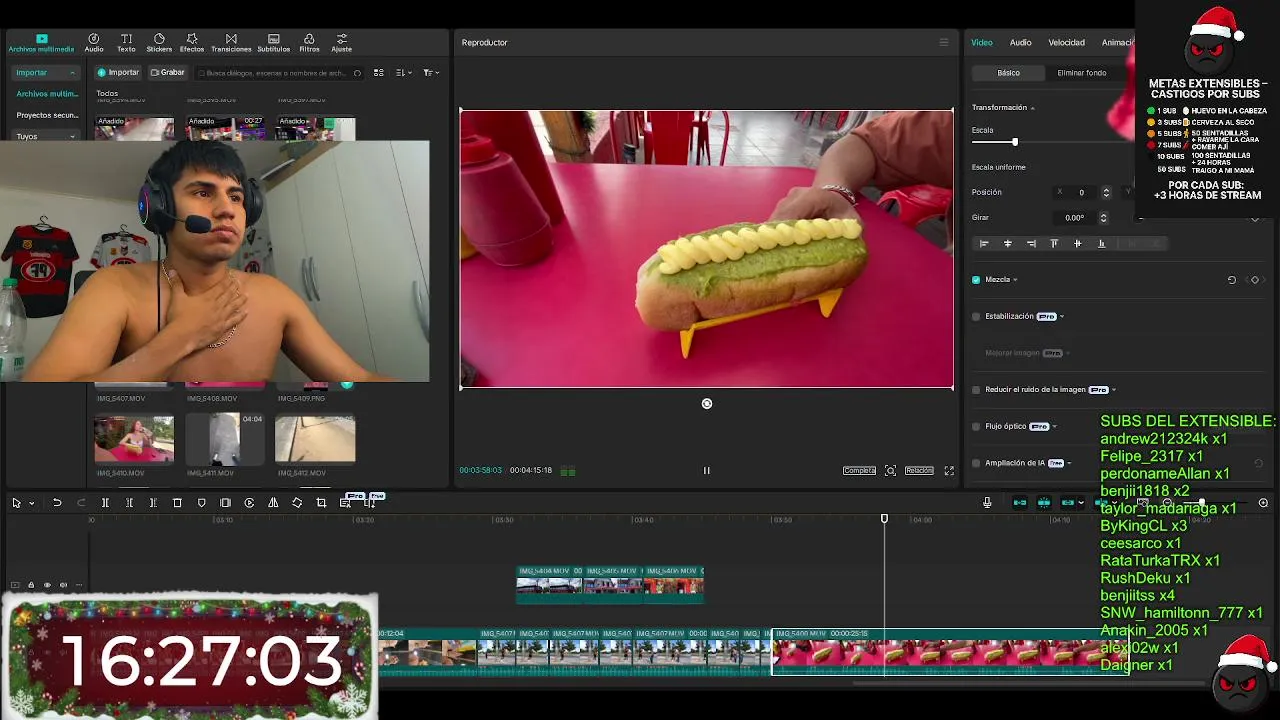Step the Girar rotation spinner
The height and width of the screenshot is (720, 1280).
[1103, 217]
